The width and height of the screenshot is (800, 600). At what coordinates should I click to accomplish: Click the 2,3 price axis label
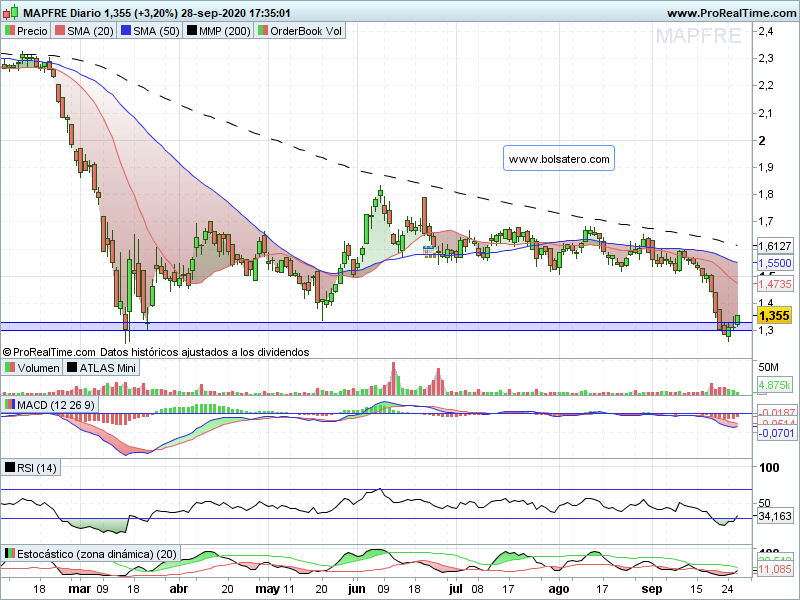click(766, 58)
